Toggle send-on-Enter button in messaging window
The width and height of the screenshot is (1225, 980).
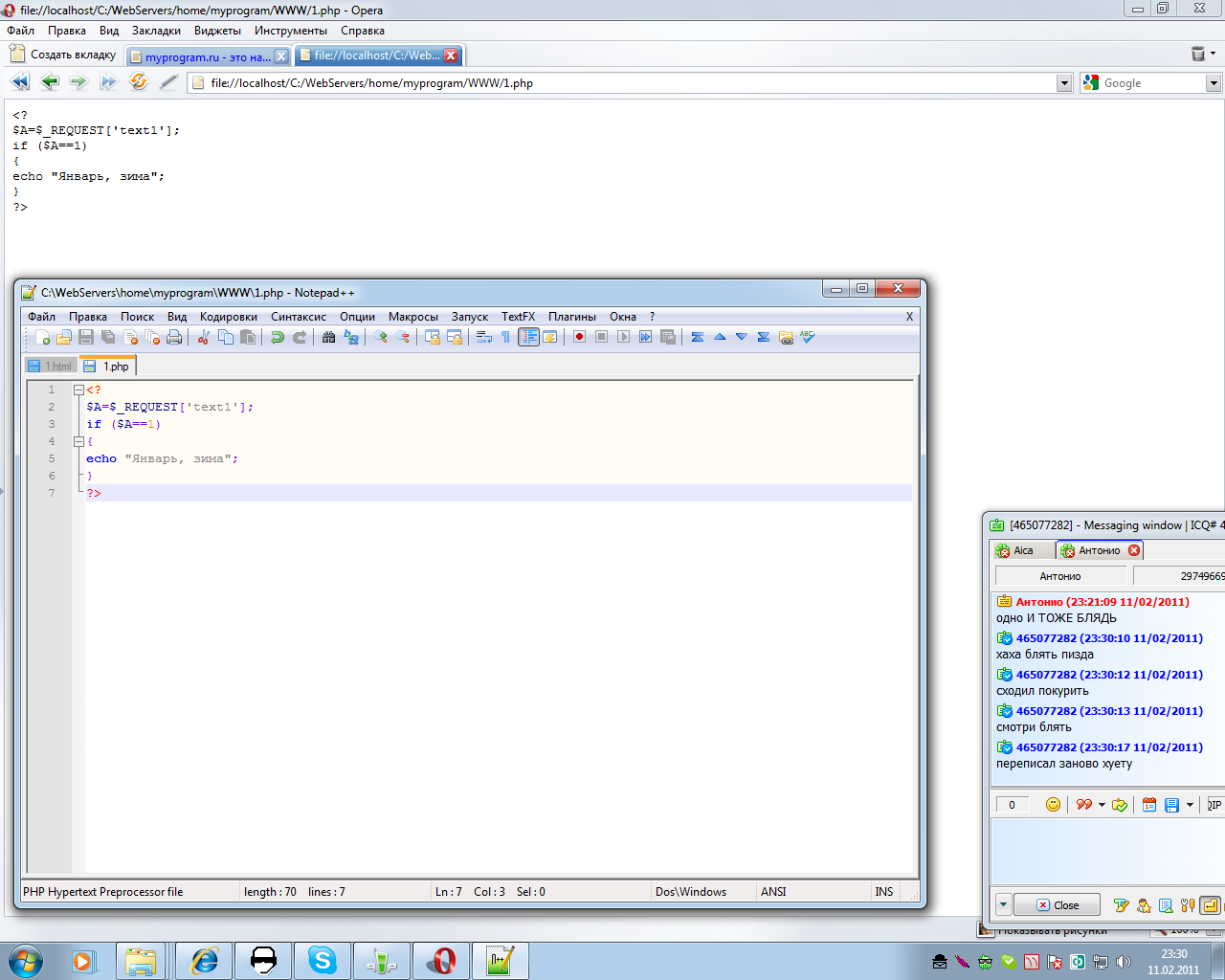click(x=1211, y=905)
